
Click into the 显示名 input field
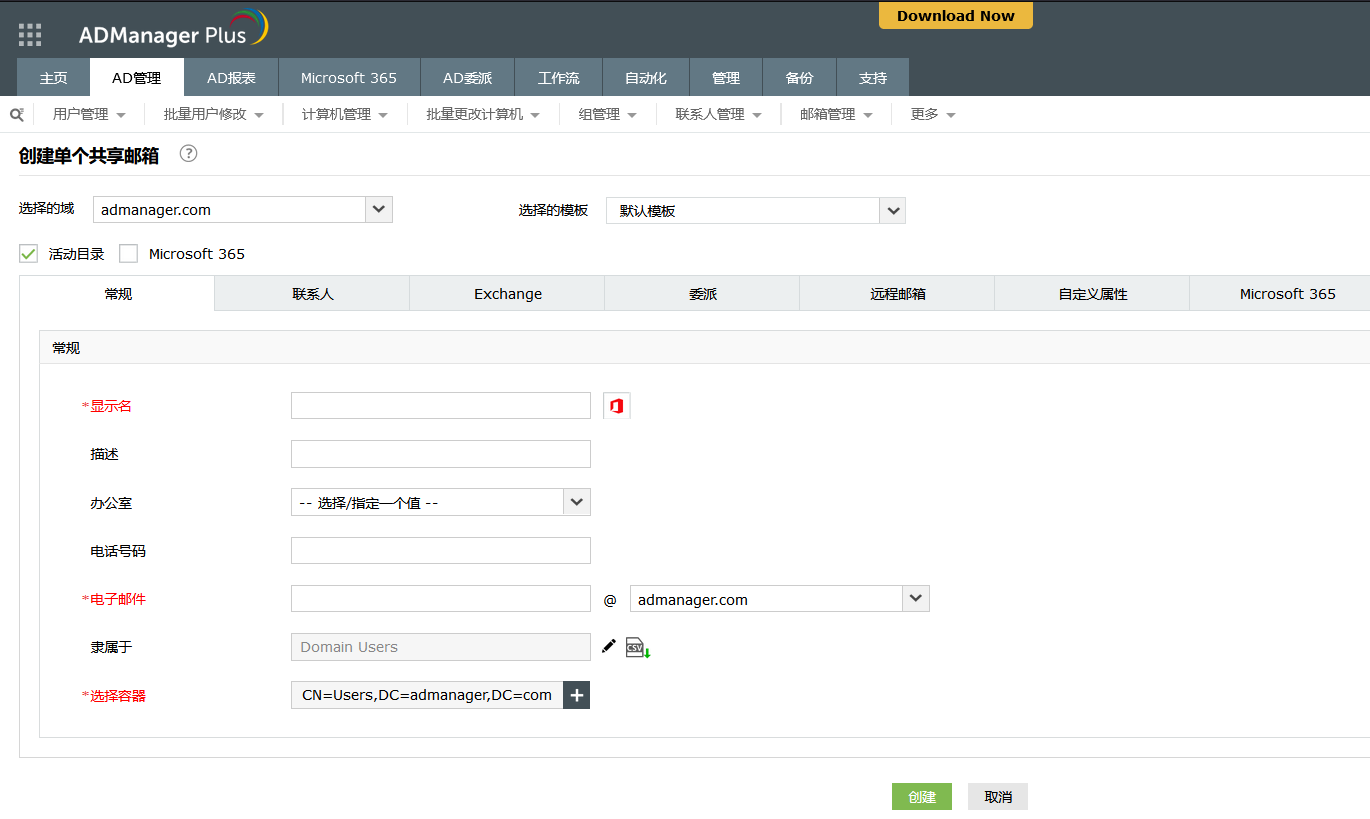coord(440,406)
